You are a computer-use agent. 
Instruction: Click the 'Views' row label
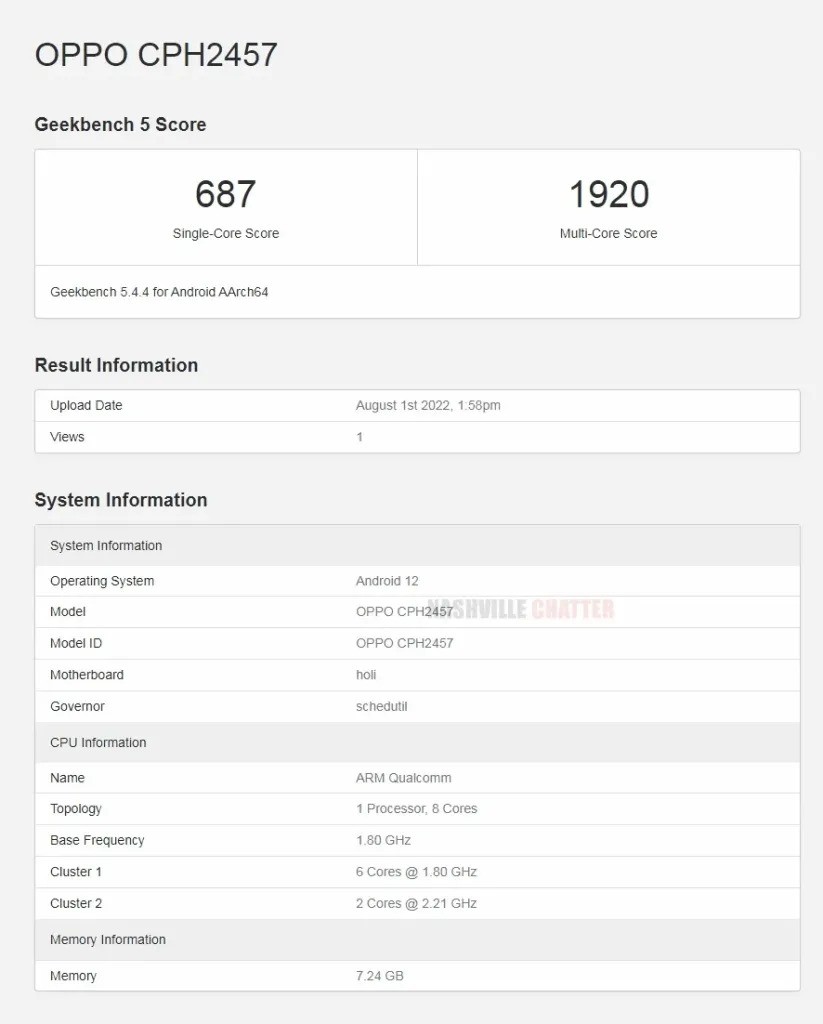click(67, 437)
